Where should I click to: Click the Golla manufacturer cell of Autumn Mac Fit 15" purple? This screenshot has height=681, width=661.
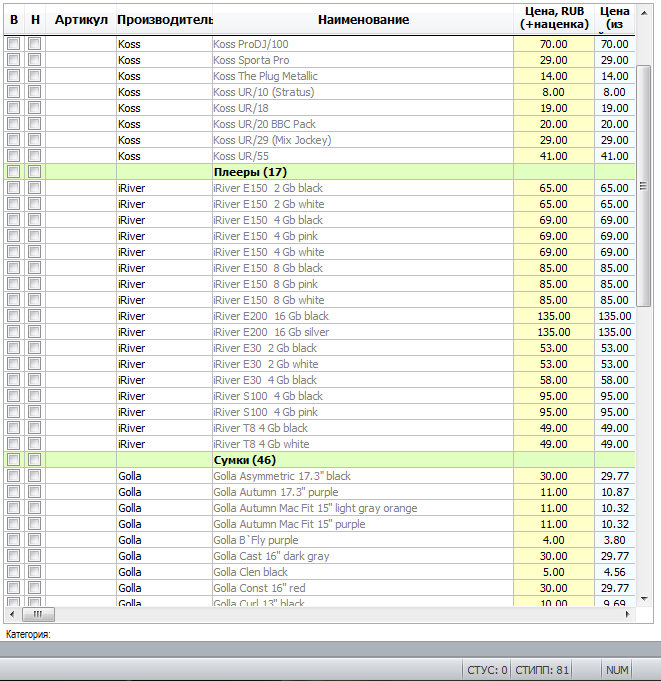point(164,524)
